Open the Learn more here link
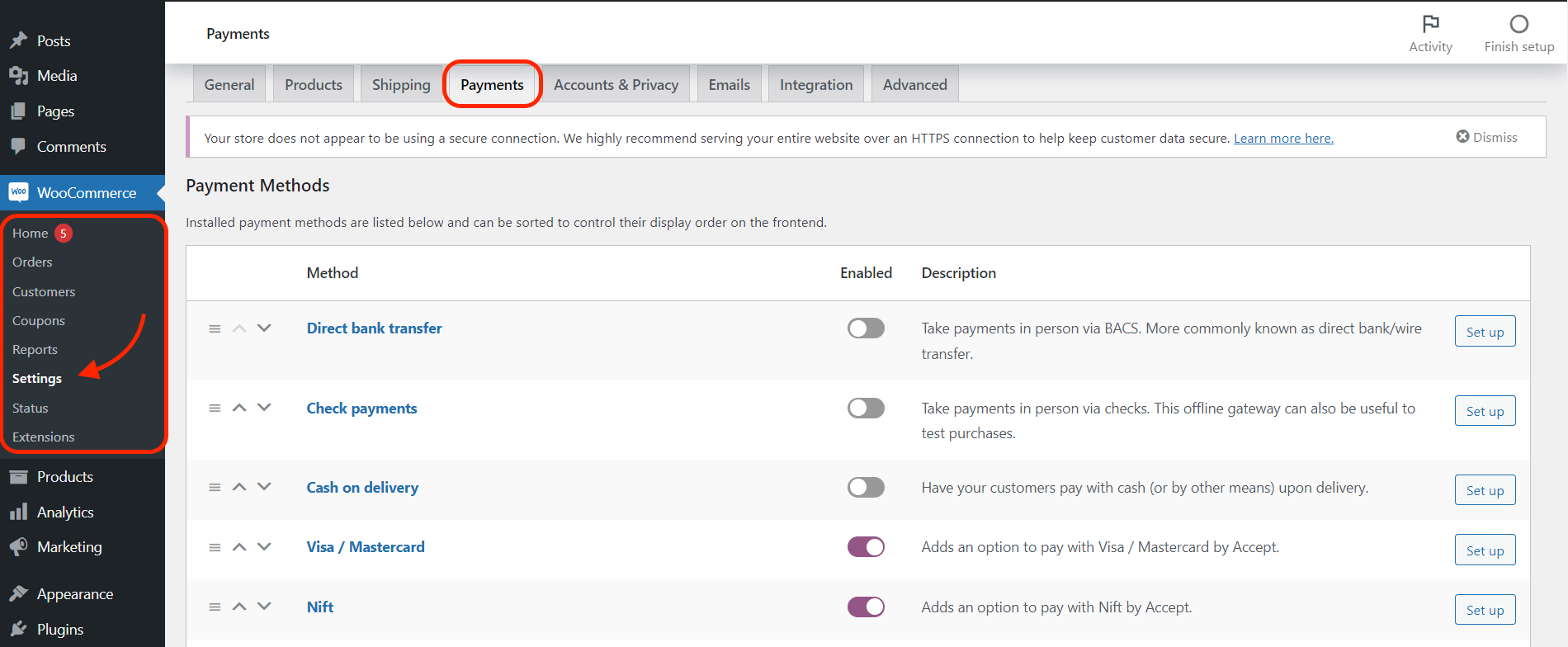The image size is (1568, 647). [x=1283, y=138]
